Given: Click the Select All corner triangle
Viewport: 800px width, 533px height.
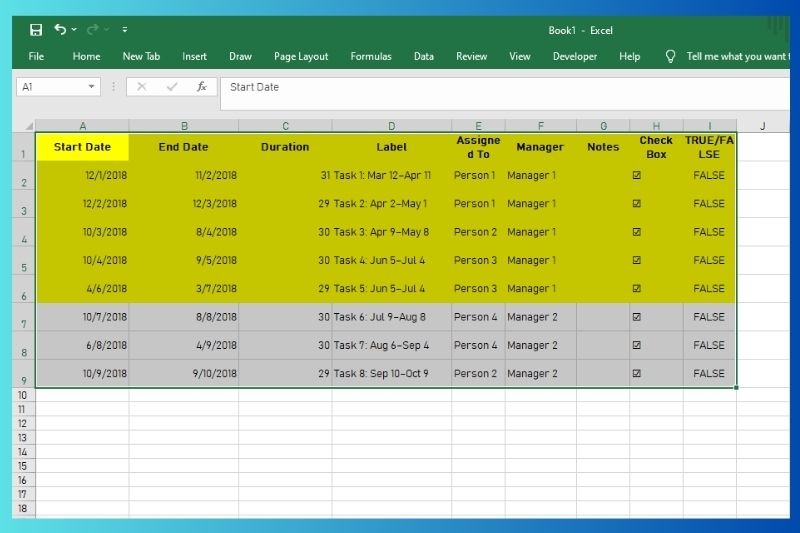Looking at the screenshot, I should 29,125.
